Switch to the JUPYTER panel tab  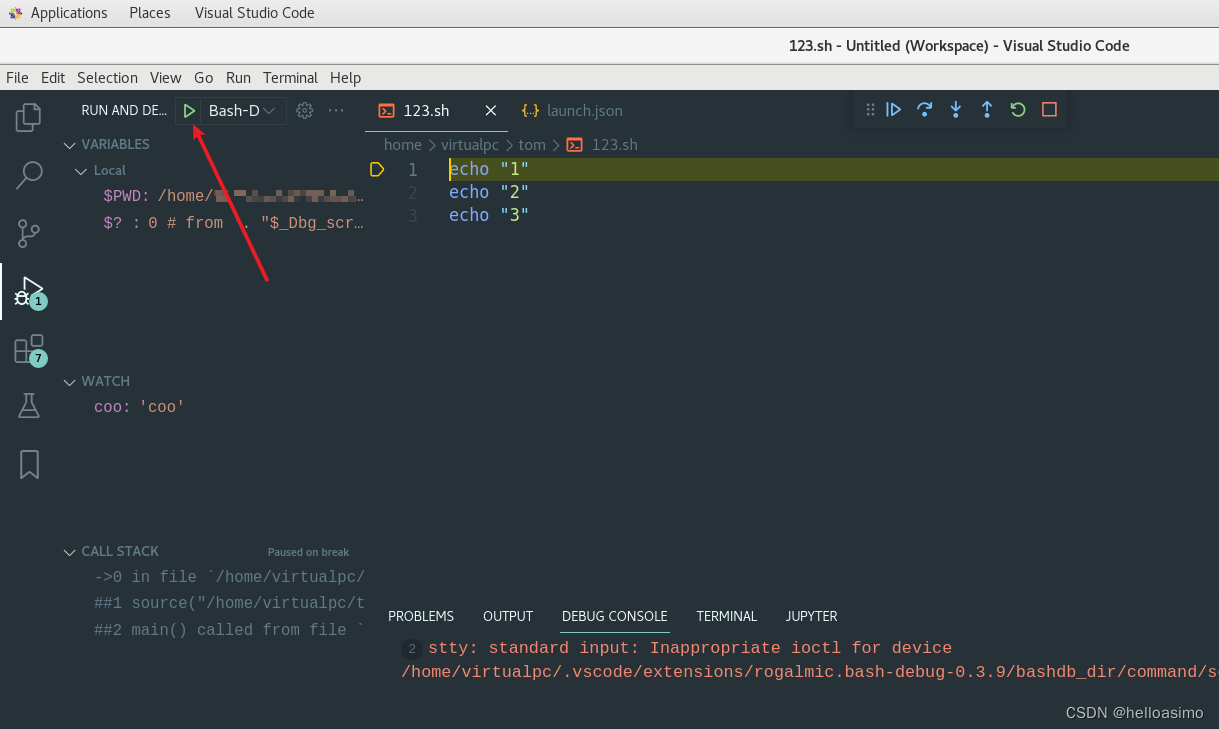(x=812, y=616)
